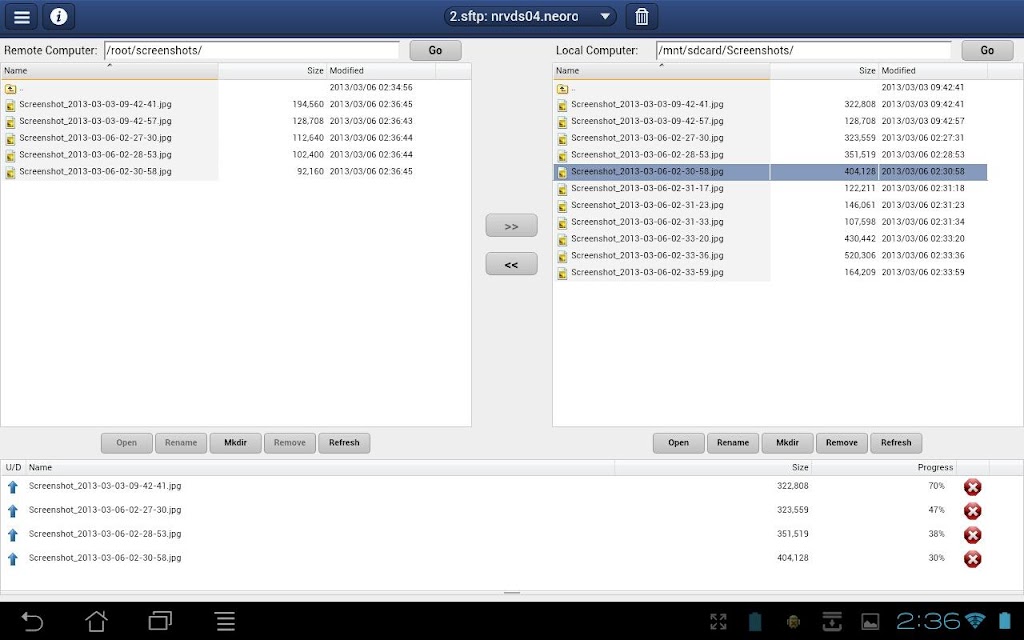
Task: Select local Screenshot_2013-03-06-02-30-58.jpg row
Action: pos(770,172)
